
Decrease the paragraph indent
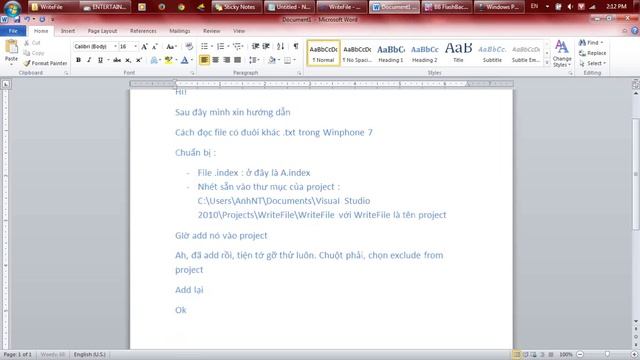(x=255, y=47)
